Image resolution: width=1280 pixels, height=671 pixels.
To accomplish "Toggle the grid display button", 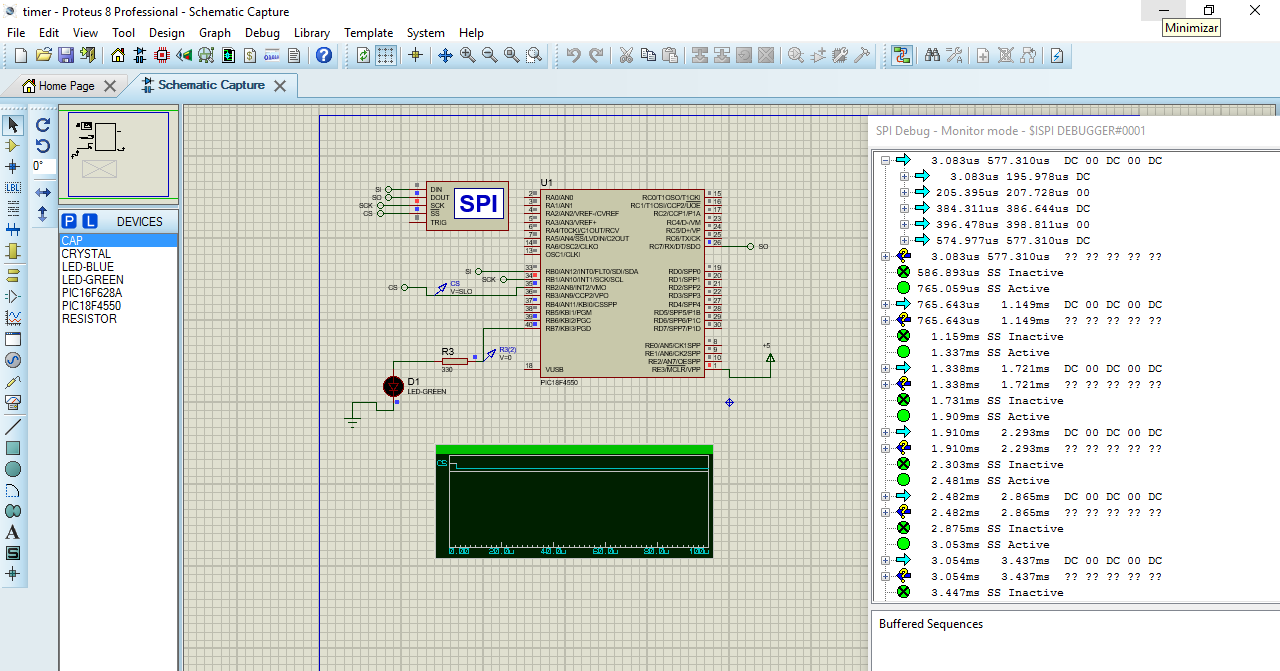I will 386,55.
